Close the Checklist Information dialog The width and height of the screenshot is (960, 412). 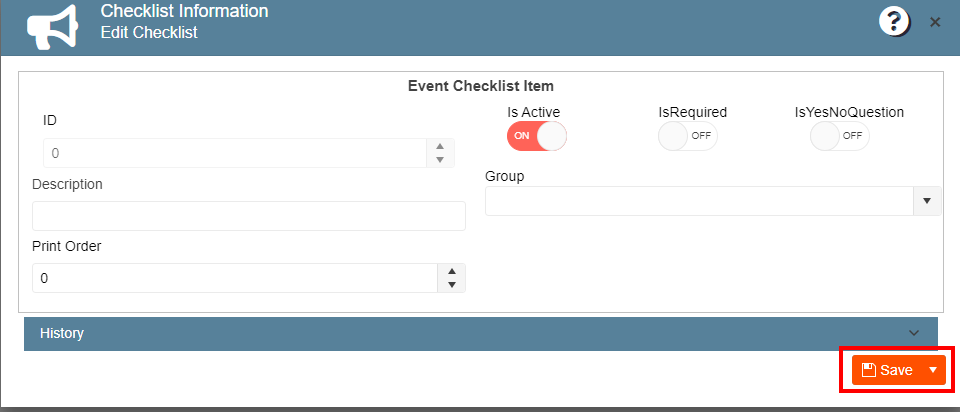(x=935, y=23)
